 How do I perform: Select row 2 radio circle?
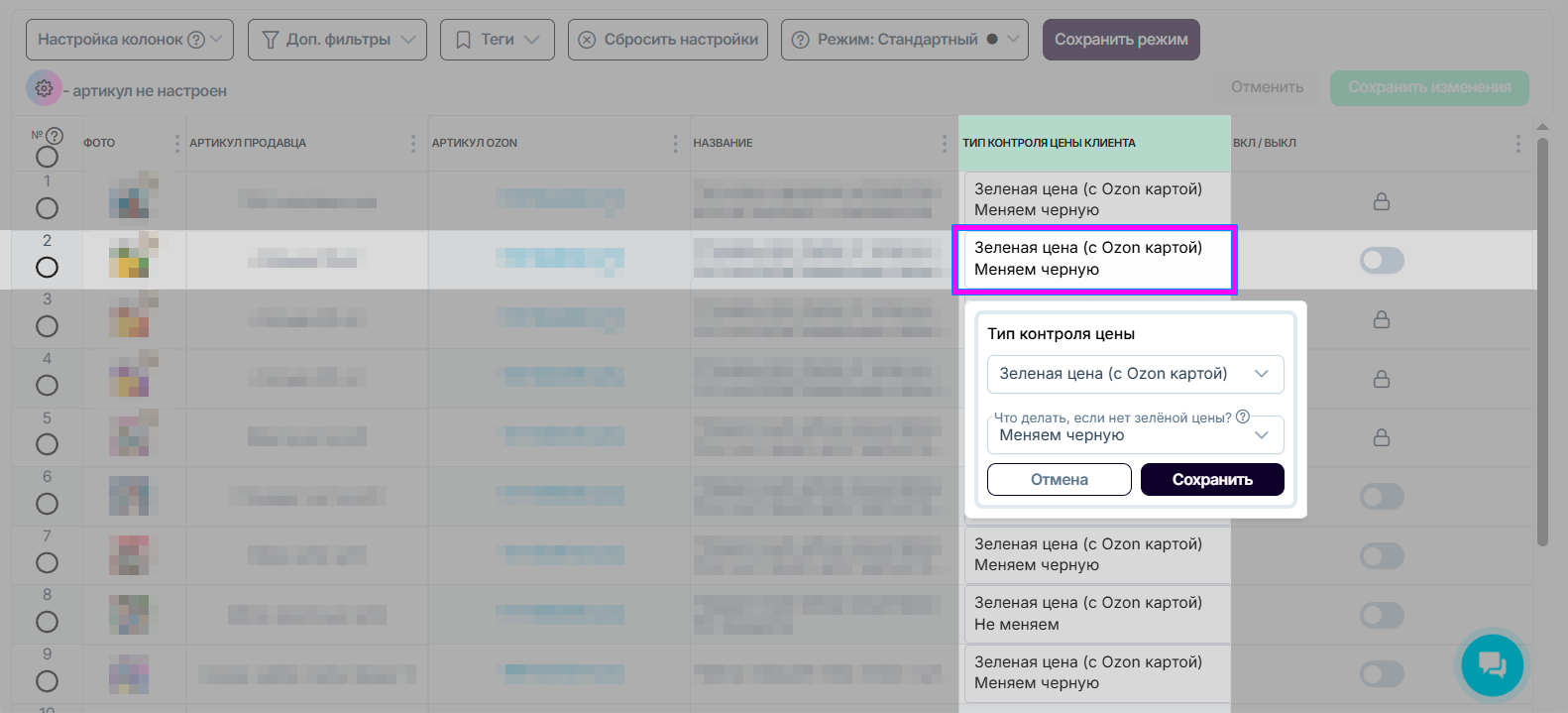(x=47, y=267)
